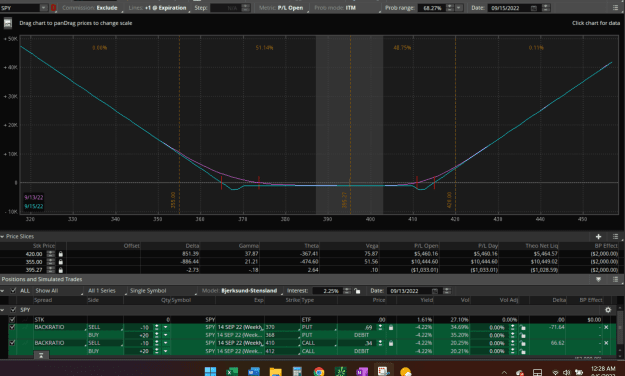Adjust price stepper on the .69 PUT price

point(380,327)
